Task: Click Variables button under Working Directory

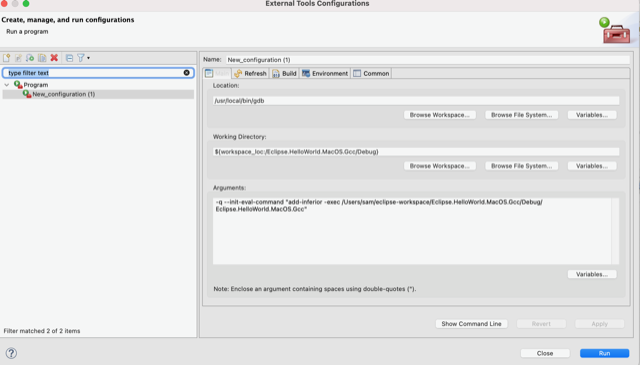Action: point(592,166)
